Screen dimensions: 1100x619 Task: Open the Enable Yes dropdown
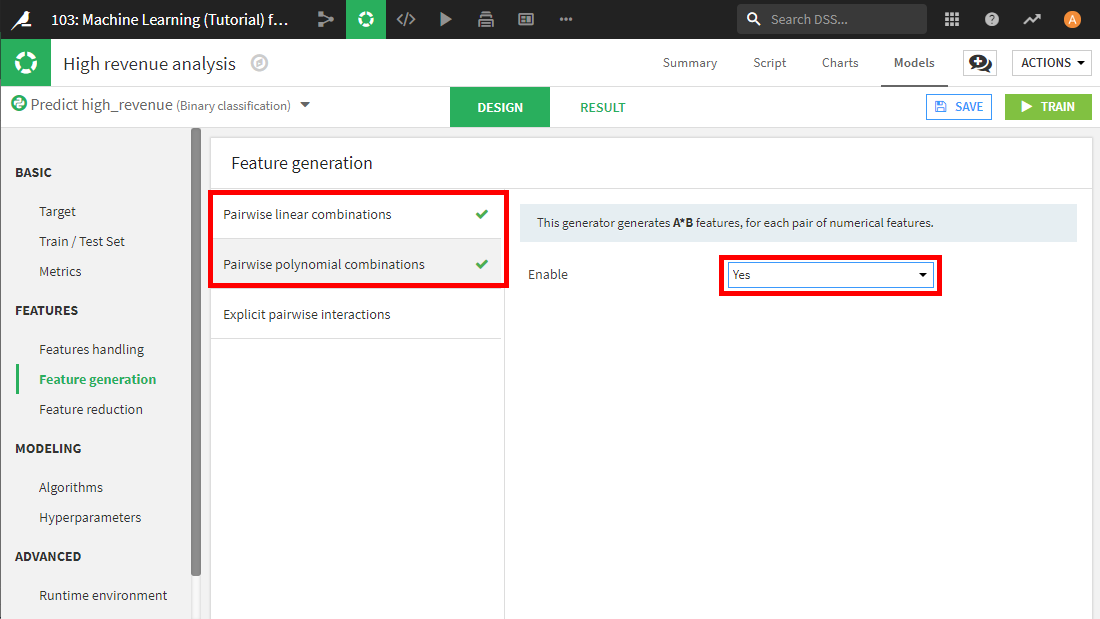coord(831,275)
